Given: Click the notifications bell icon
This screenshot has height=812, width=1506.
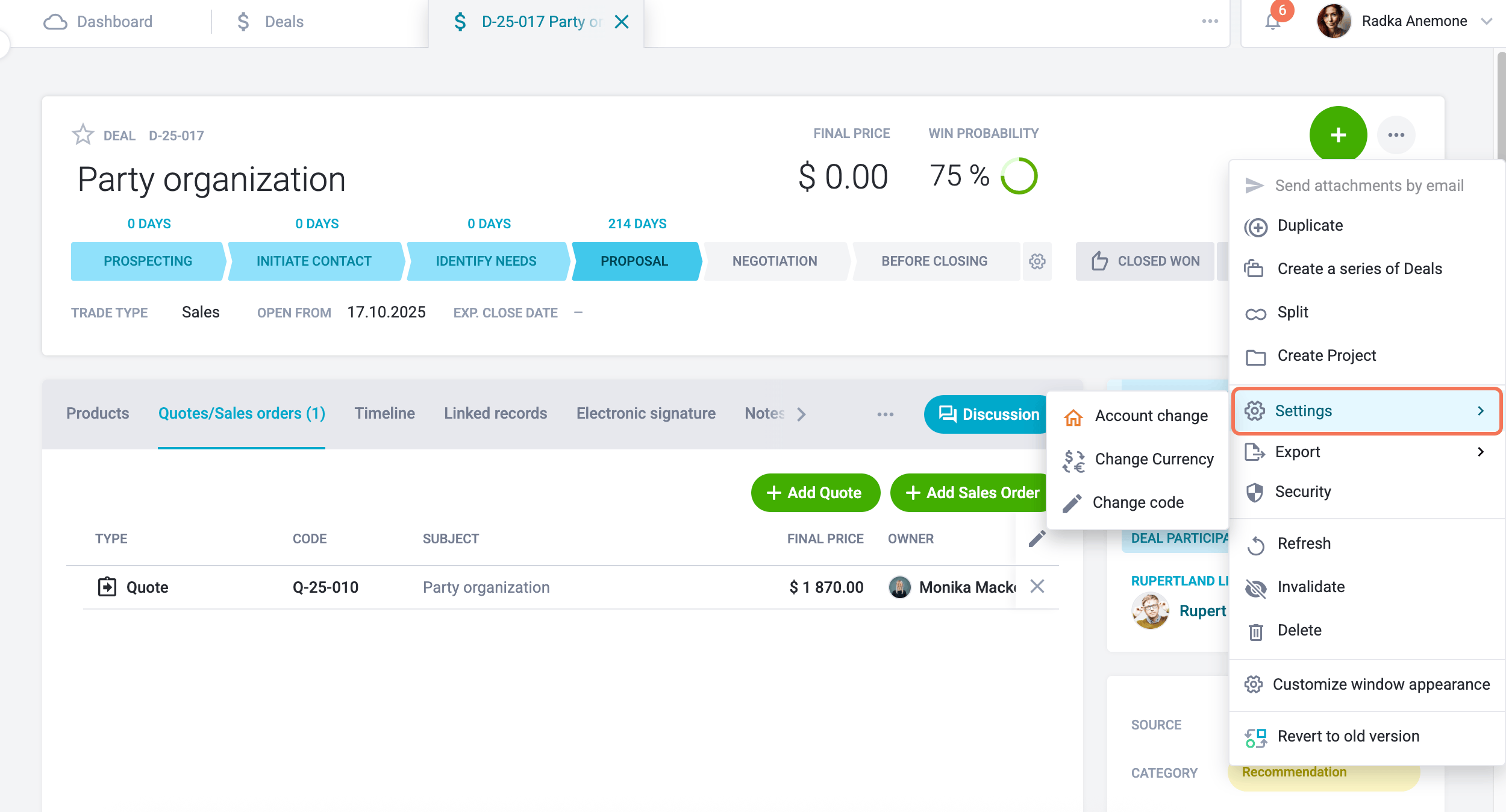Looking at the screenshot, I should tap(1272, 22).
